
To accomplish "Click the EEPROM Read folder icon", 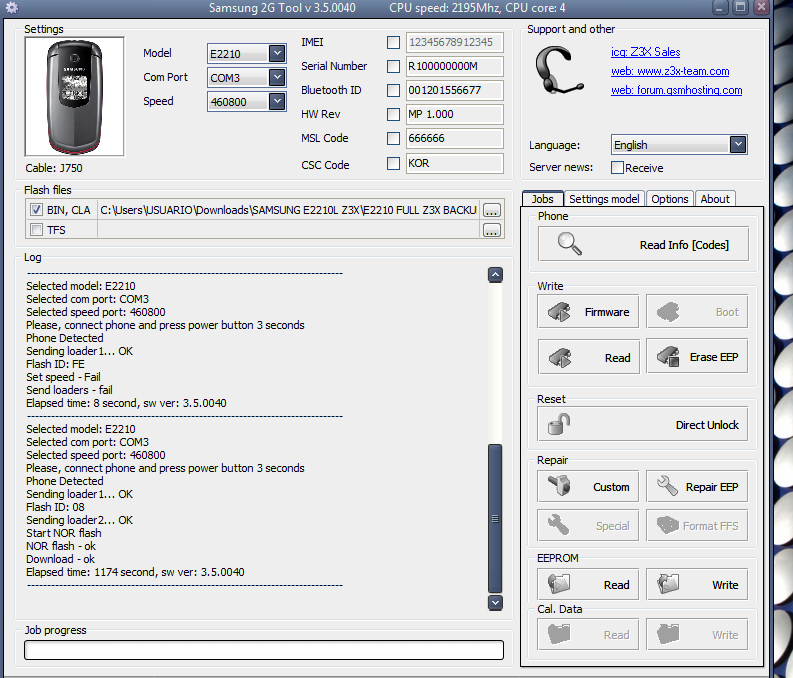I will [x=559, y=584].
